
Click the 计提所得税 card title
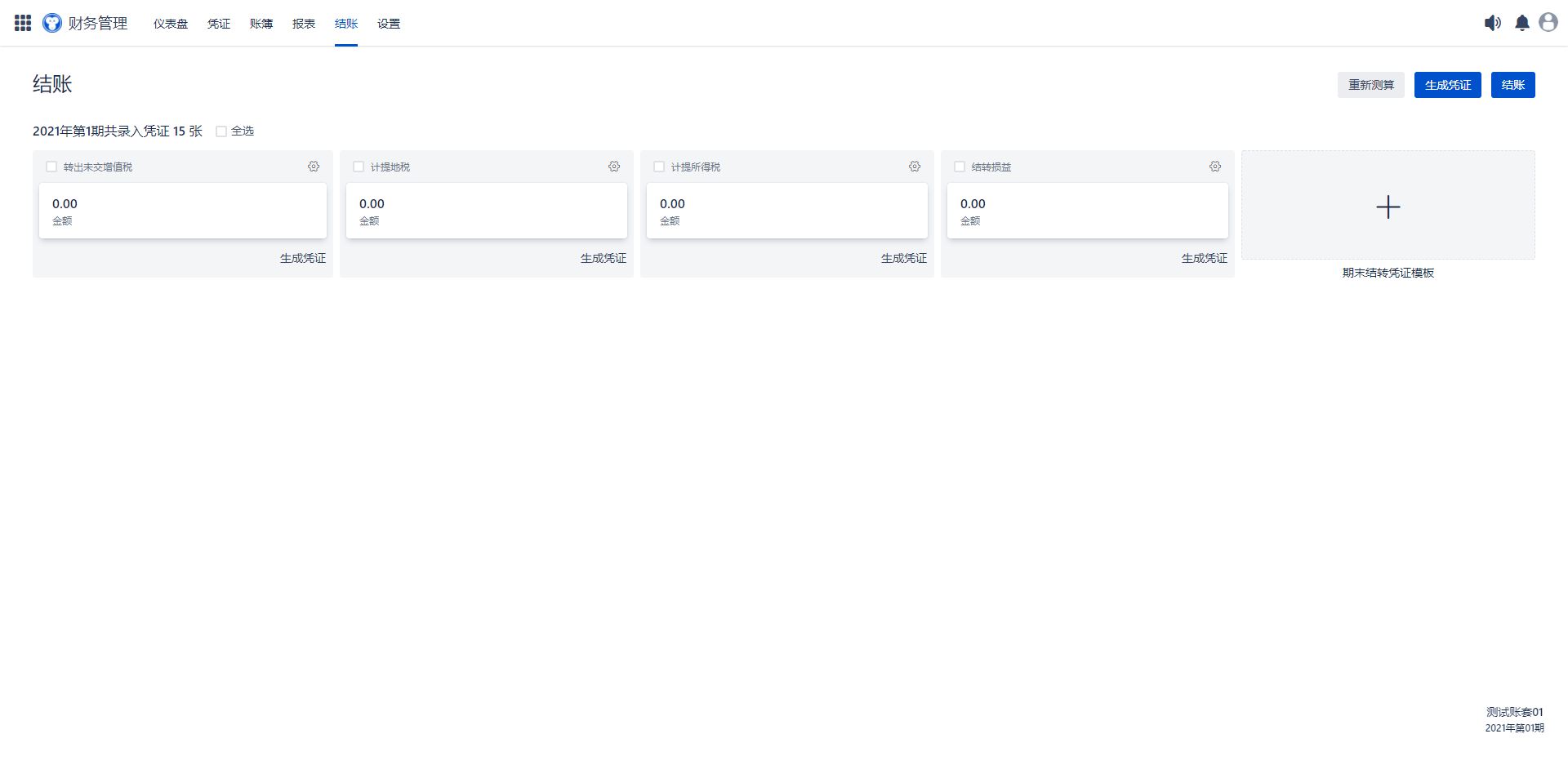click(x=696, y=167)
